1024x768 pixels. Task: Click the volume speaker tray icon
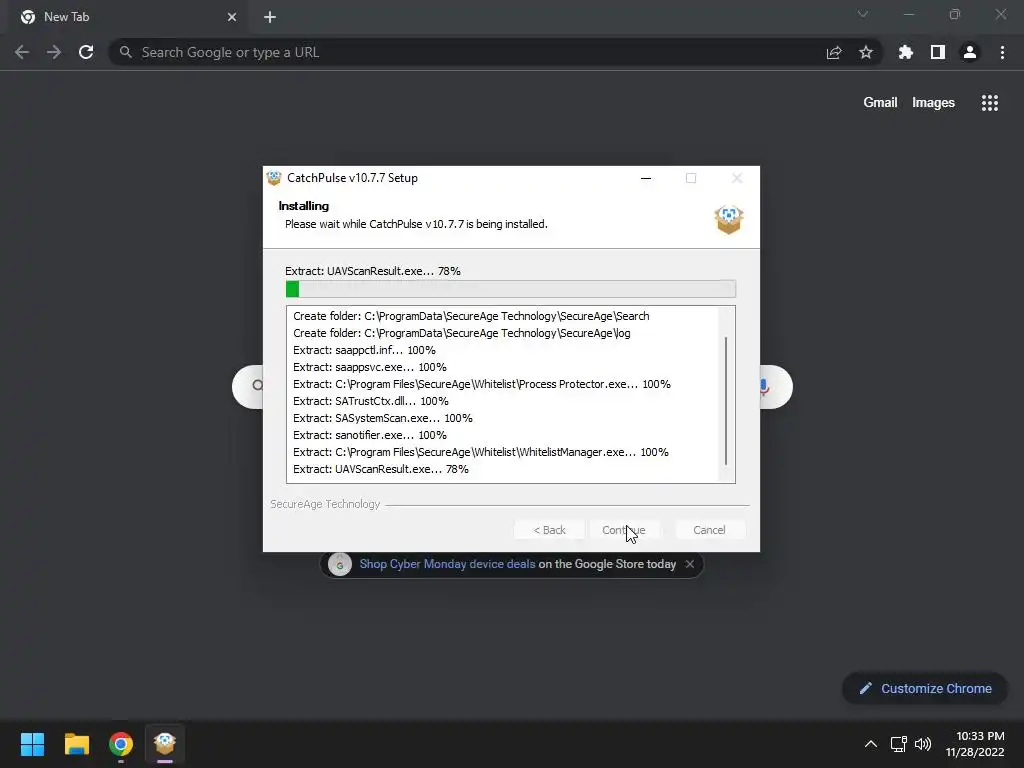pyautogui.click(x=923, y=744)
